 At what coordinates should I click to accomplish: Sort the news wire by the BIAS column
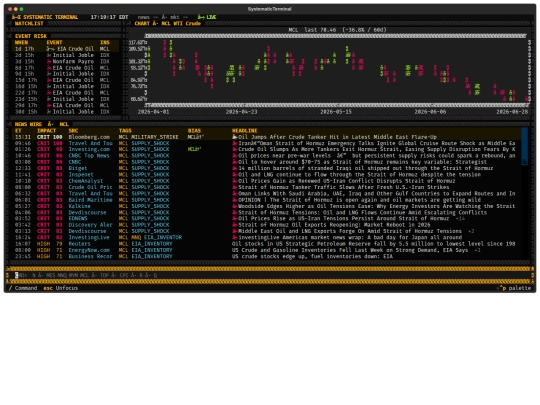click(x=194, y=131)
